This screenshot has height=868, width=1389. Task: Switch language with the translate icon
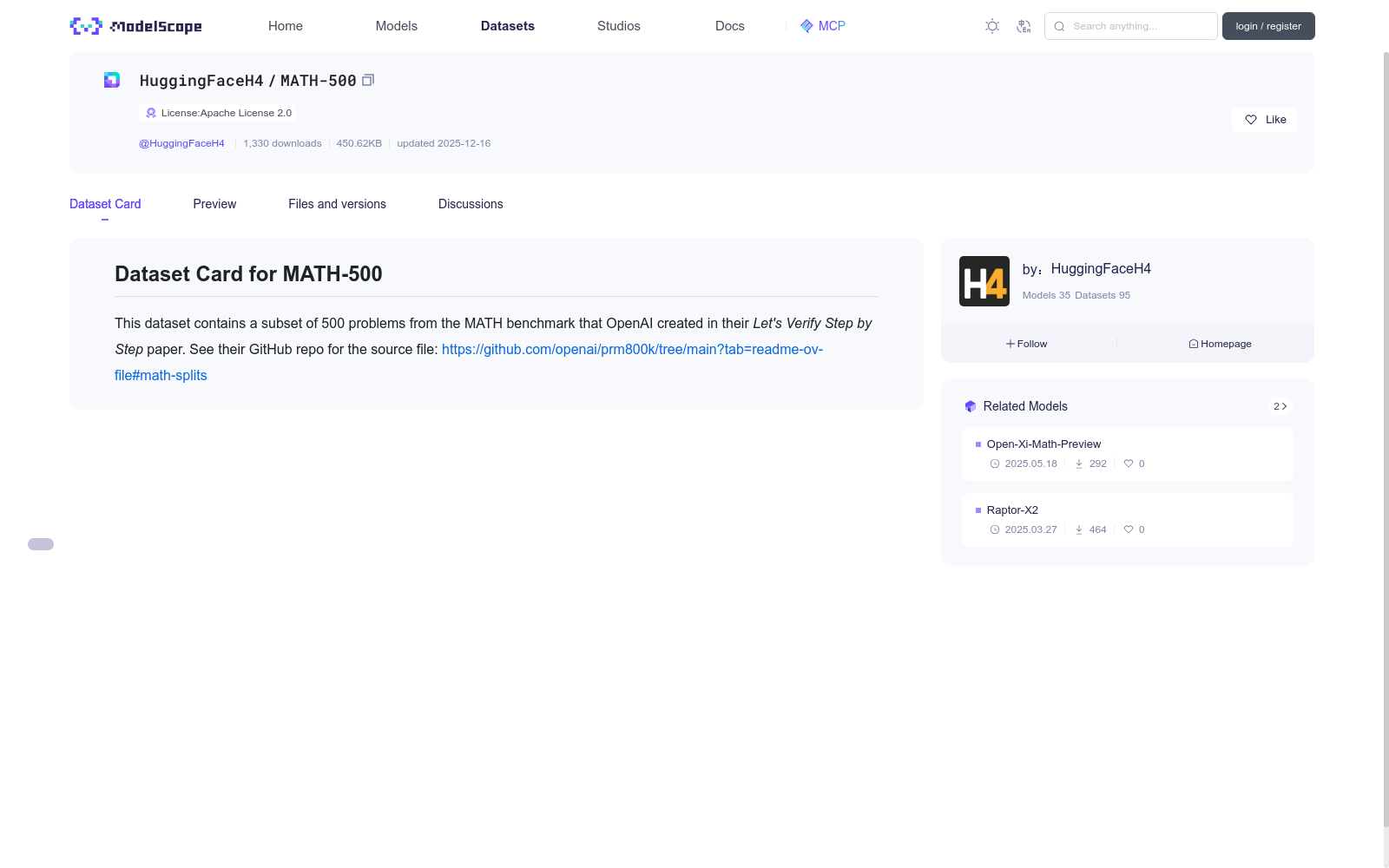1024,26
